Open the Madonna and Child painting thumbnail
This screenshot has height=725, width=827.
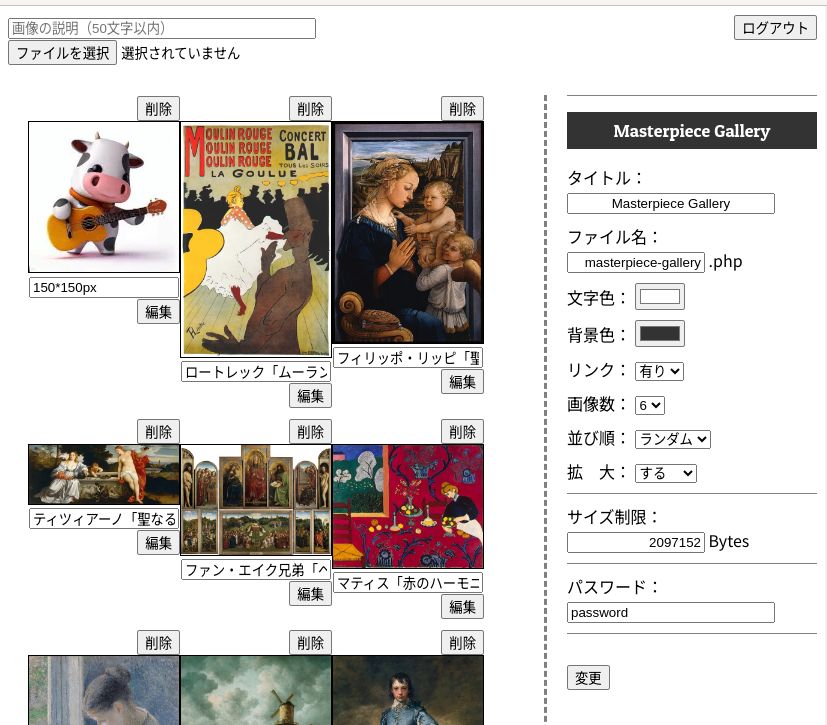pos(408,233)
